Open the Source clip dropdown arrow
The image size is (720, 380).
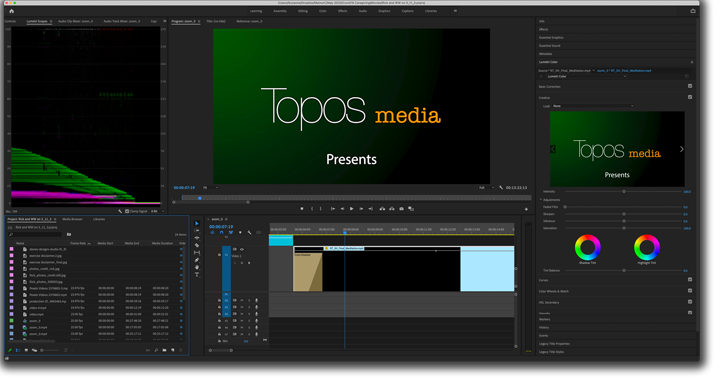[594, 71]
